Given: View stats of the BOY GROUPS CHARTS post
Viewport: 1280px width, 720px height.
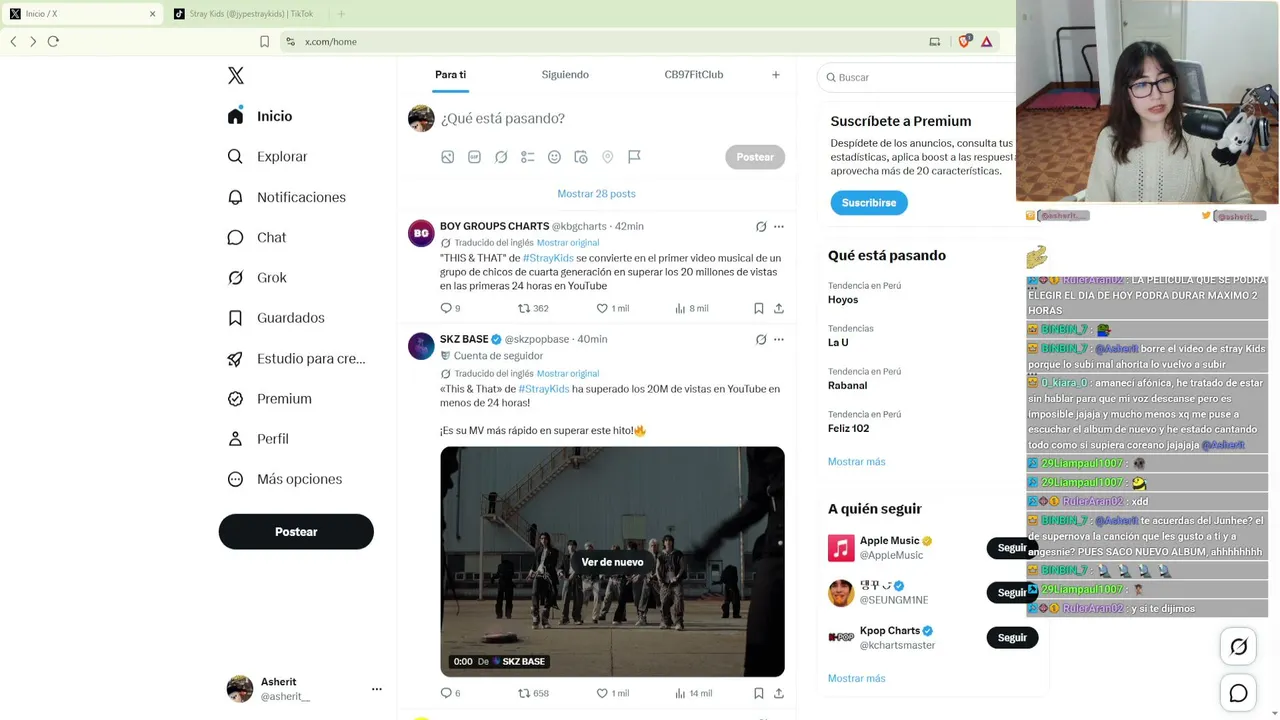Looking at the screenshot, I should [692, 308].
